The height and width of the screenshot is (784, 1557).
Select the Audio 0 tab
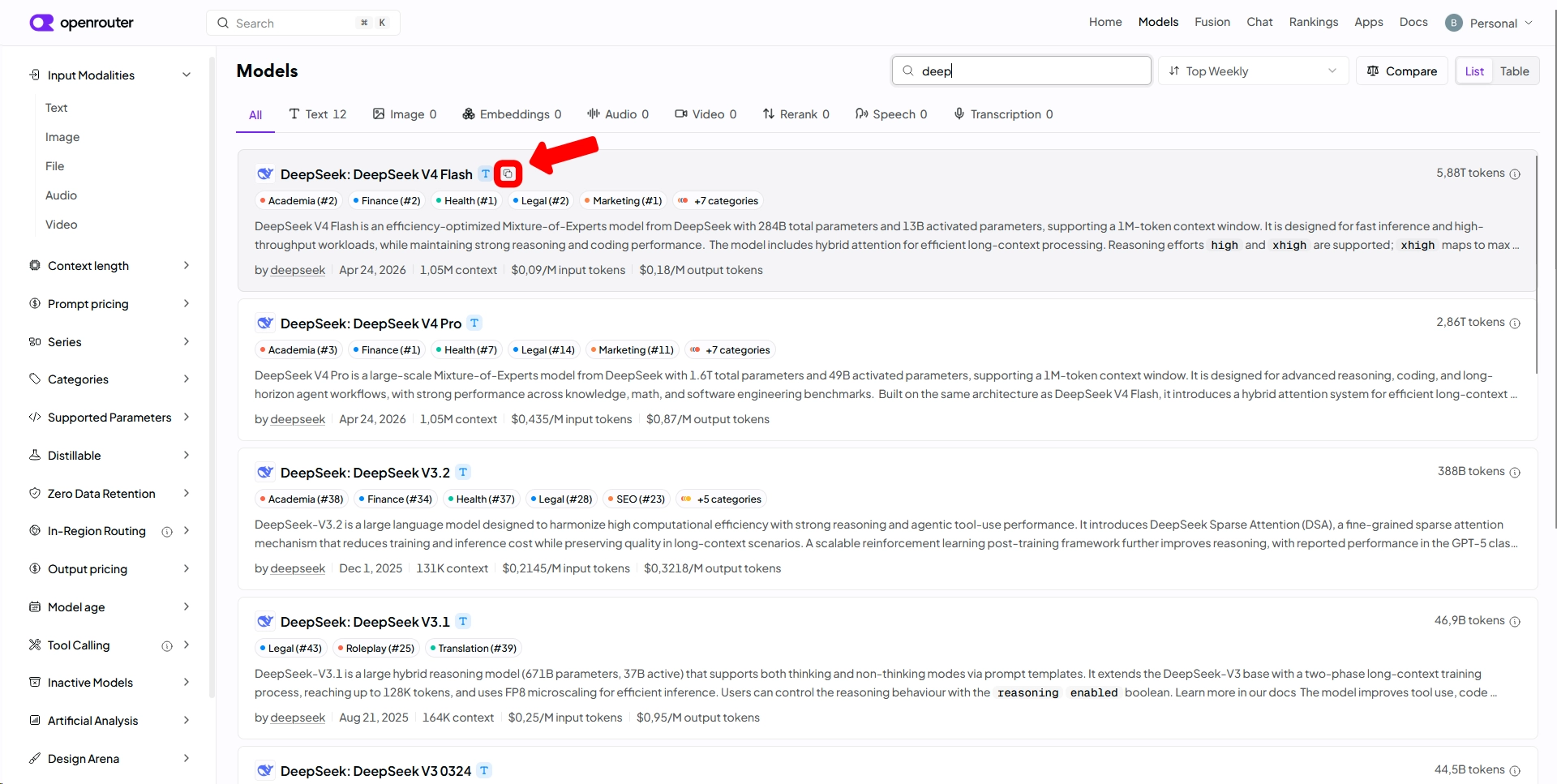(x=618, y=114)
